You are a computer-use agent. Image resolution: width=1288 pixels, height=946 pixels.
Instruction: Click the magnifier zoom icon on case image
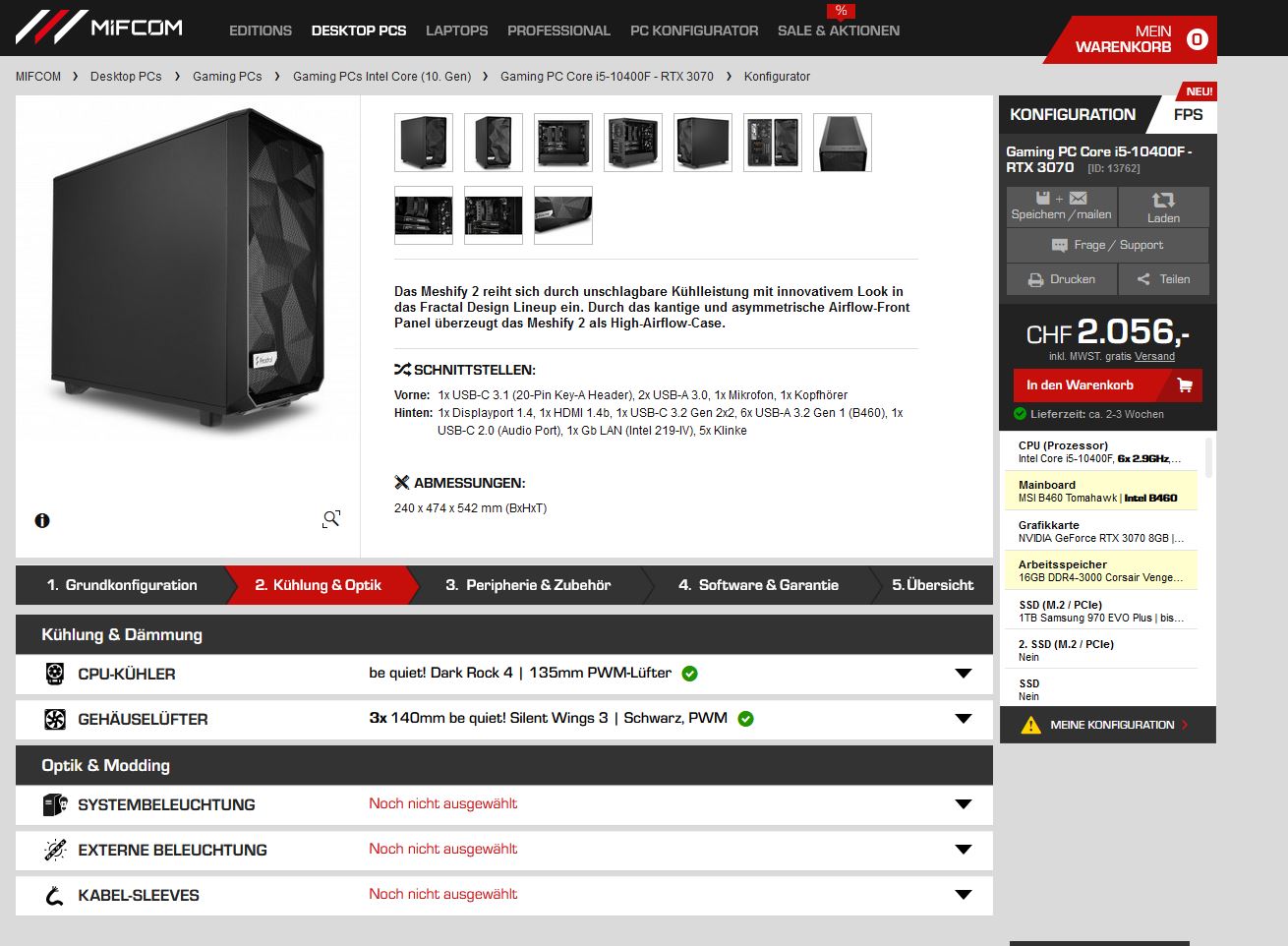[x=331, y=519]
